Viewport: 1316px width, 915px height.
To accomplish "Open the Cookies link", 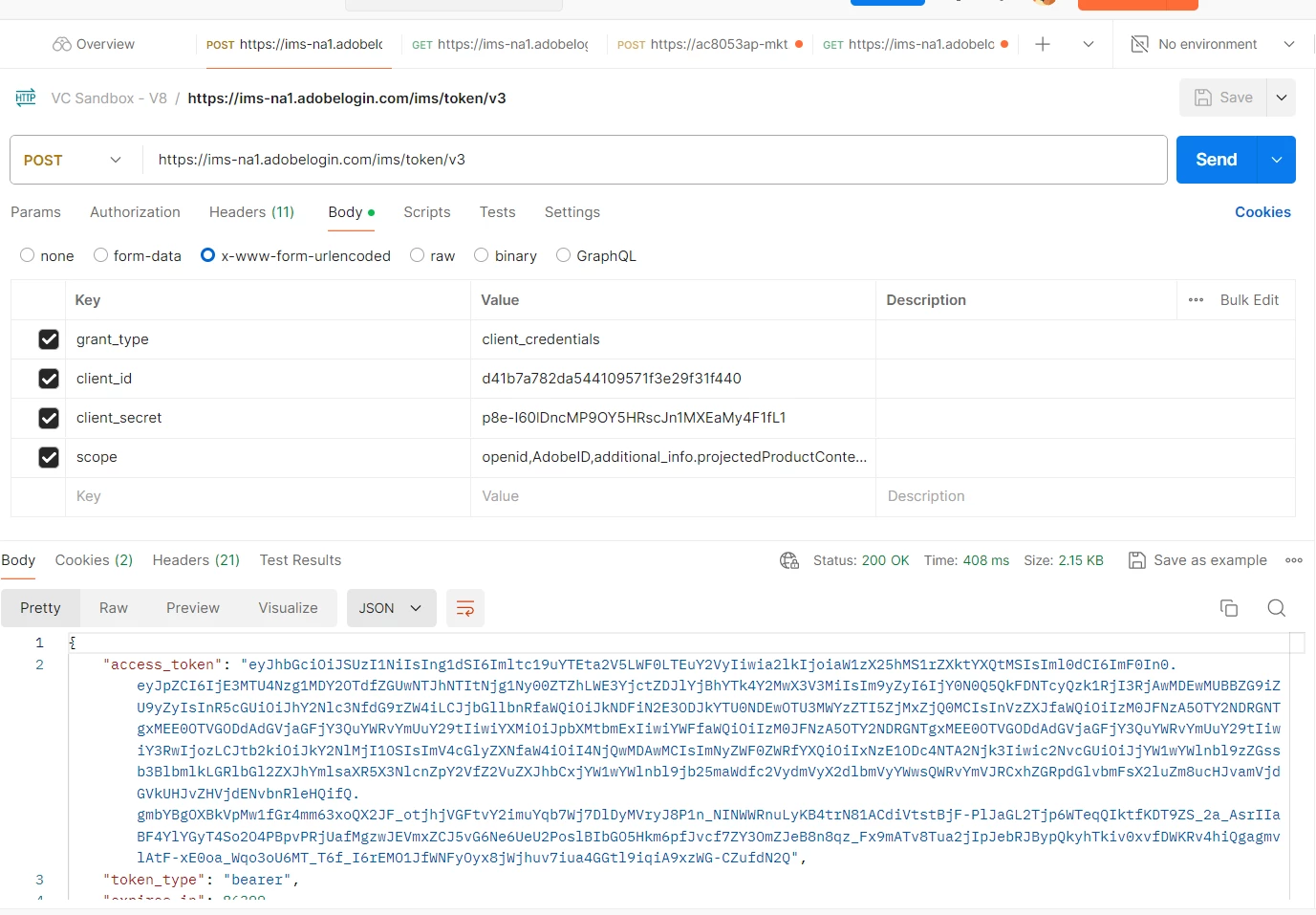I will pyautogui.click(x=1262, y=212).
